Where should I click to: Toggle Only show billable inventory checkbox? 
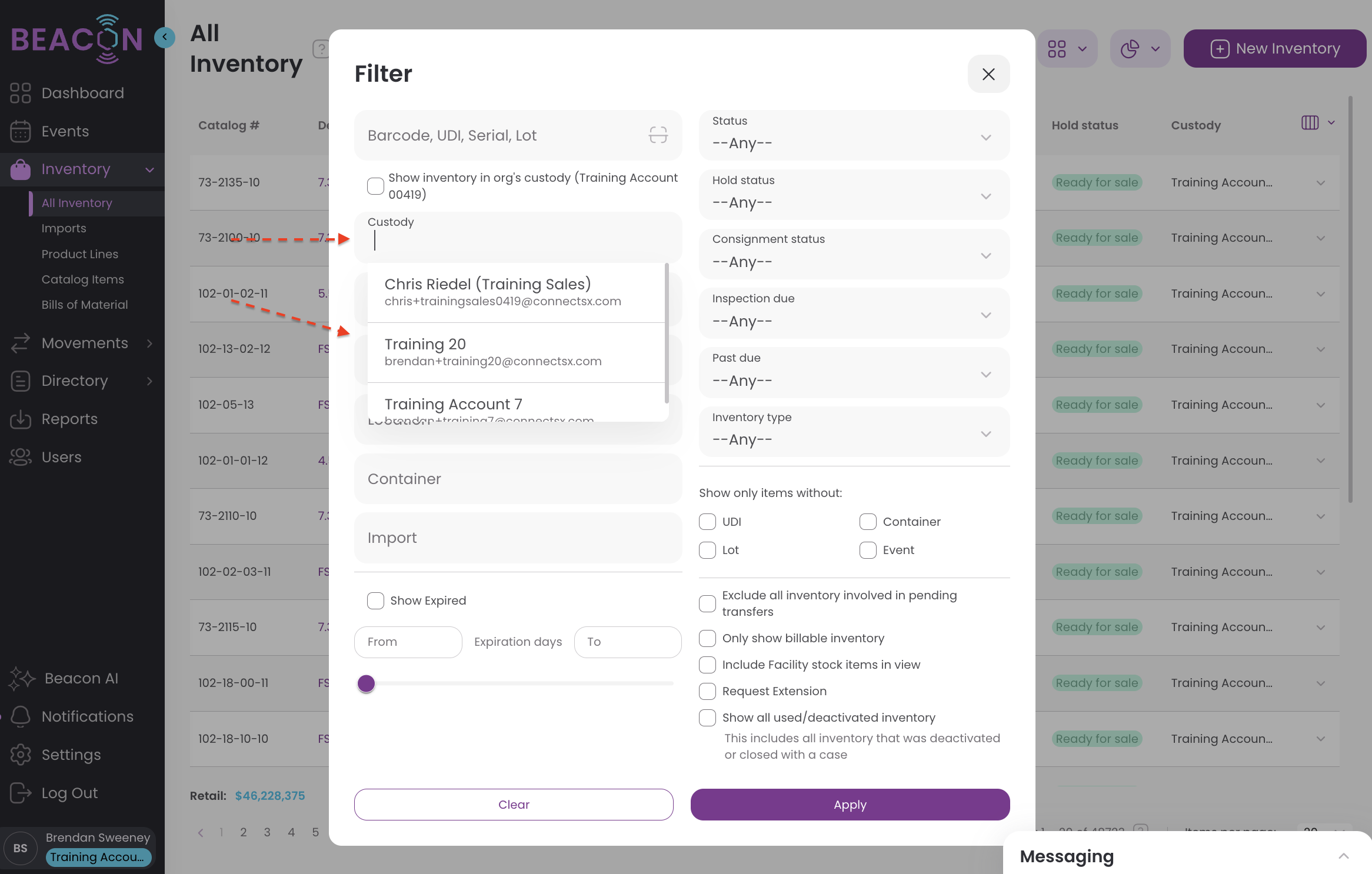[707, 638]
